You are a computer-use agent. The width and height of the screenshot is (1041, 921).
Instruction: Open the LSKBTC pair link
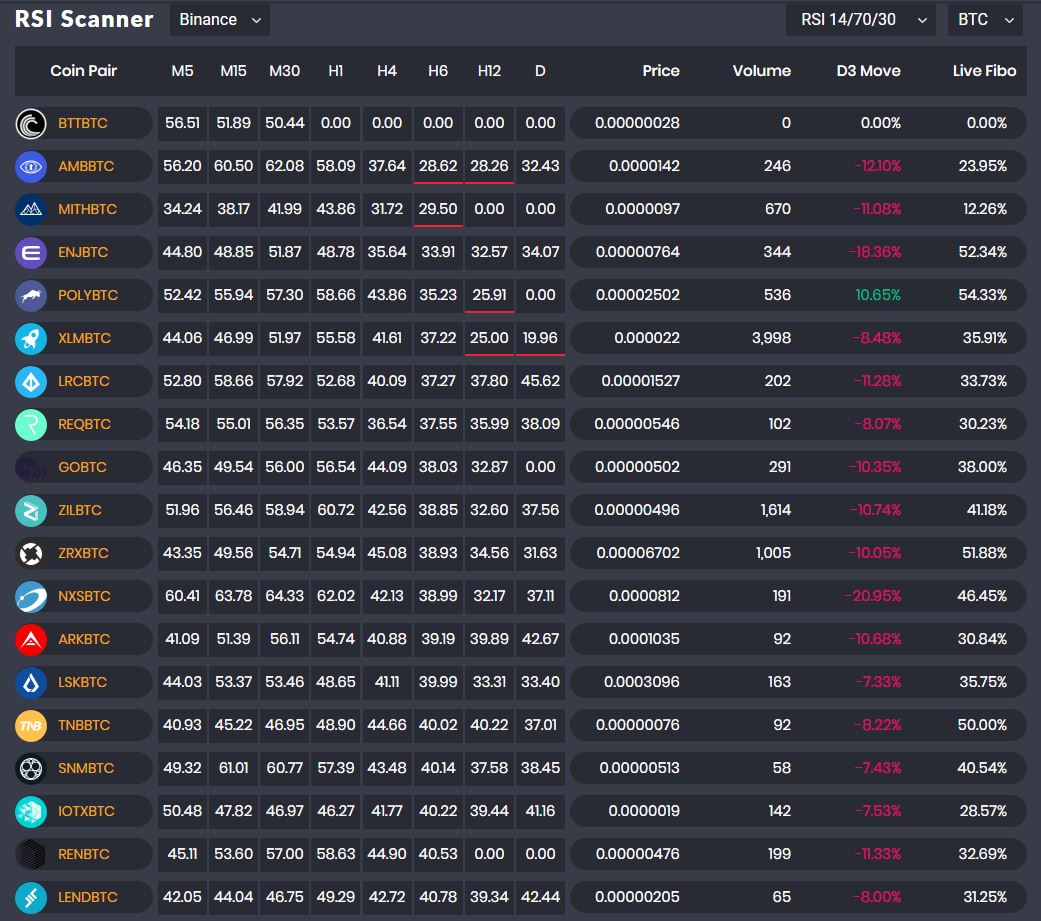pos(82,683)
